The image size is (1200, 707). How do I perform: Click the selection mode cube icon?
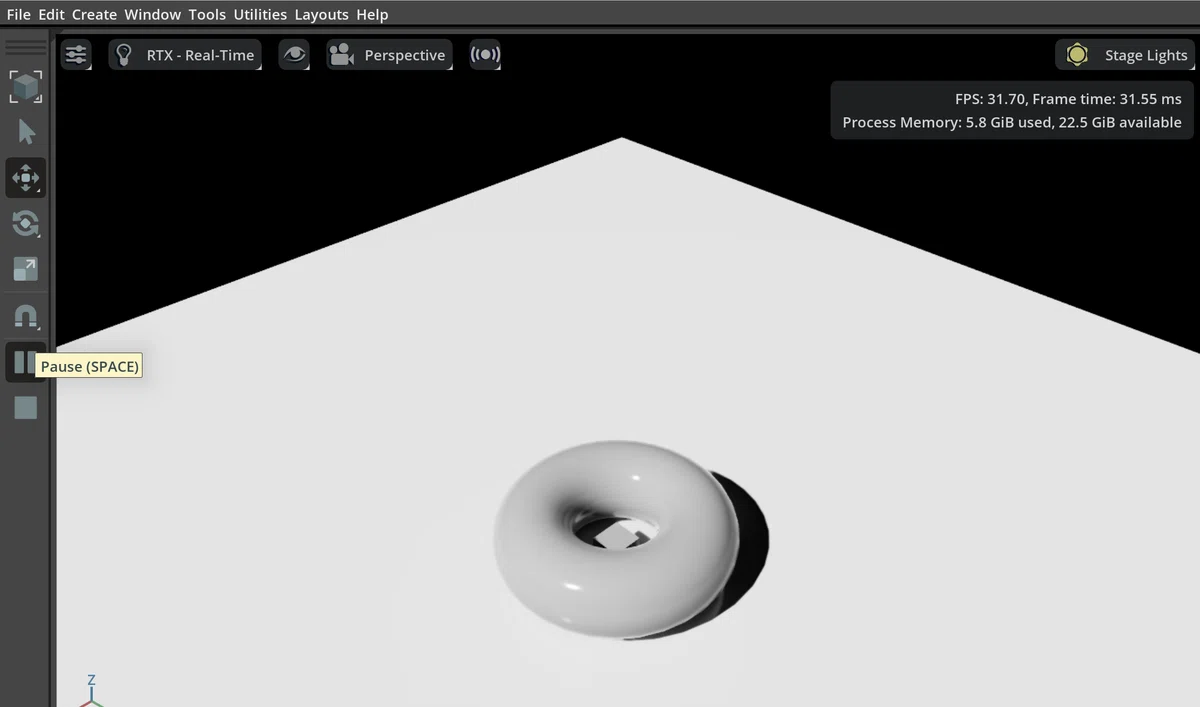[26, 86]
